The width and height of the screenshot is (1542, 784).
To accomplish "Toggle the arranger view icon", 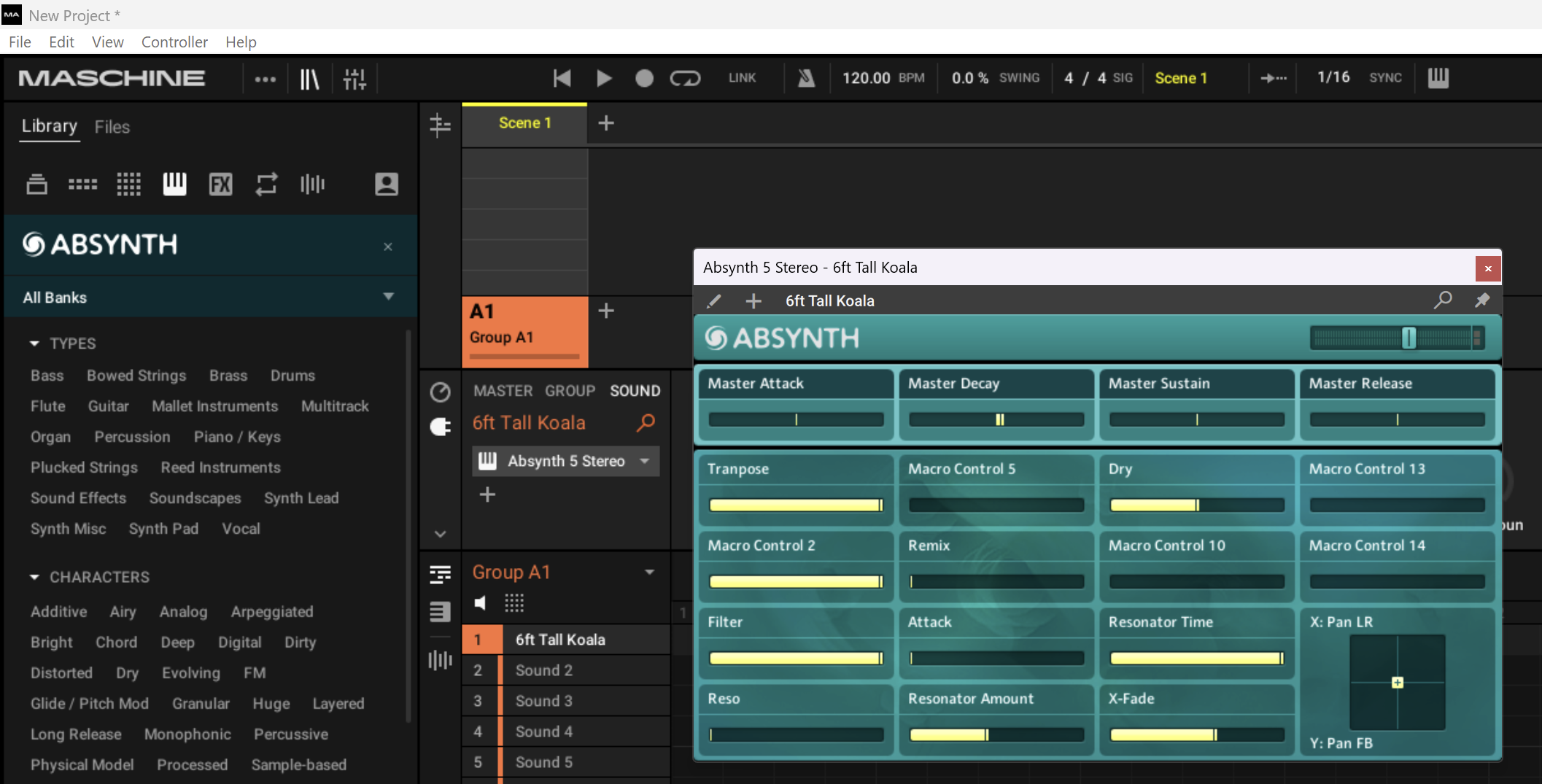I will 440,125.
